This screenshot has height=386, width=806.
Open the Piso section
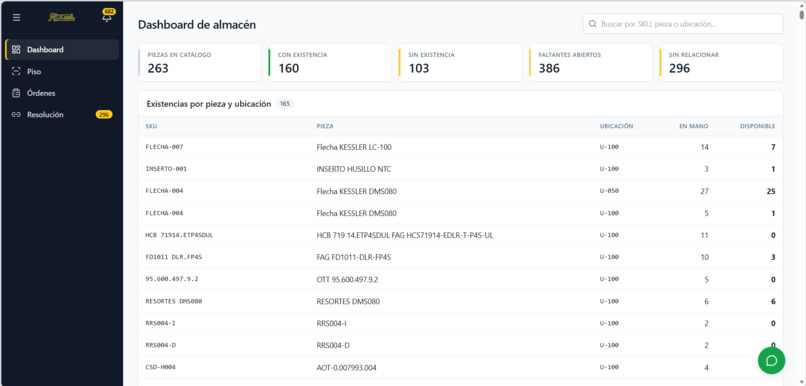[62, 71]
